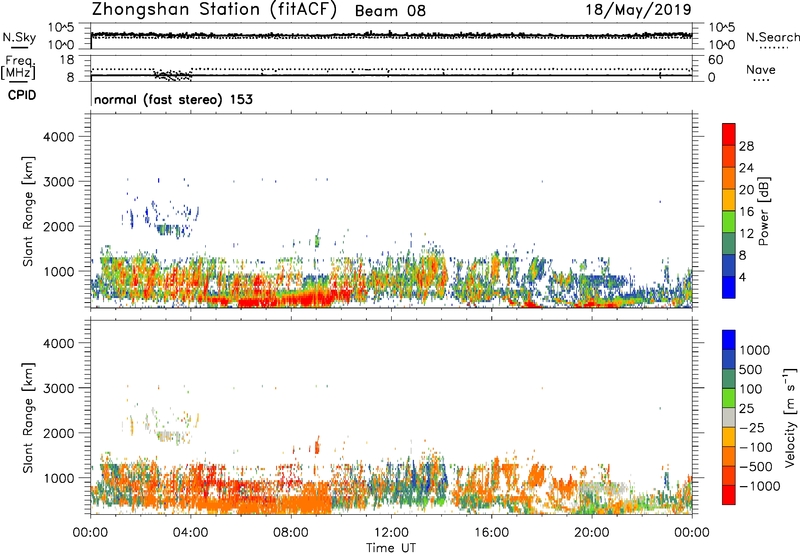The image size is (800, 554).
Task: Click the "N.Search" legend label
Action: [x=773, y=37]
